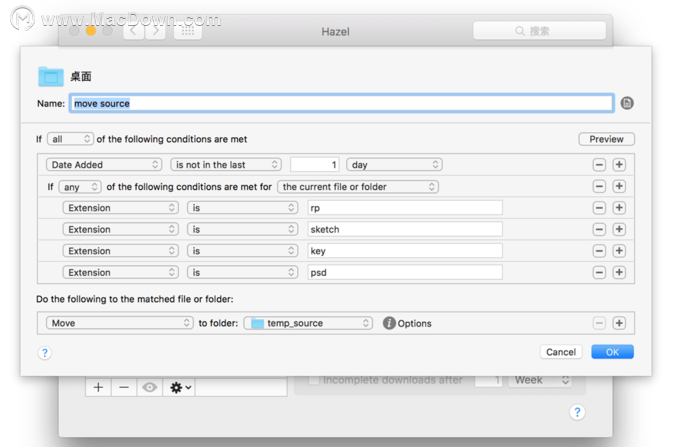Open Extension dropdown in the 'rp' row

pos(120,208)
